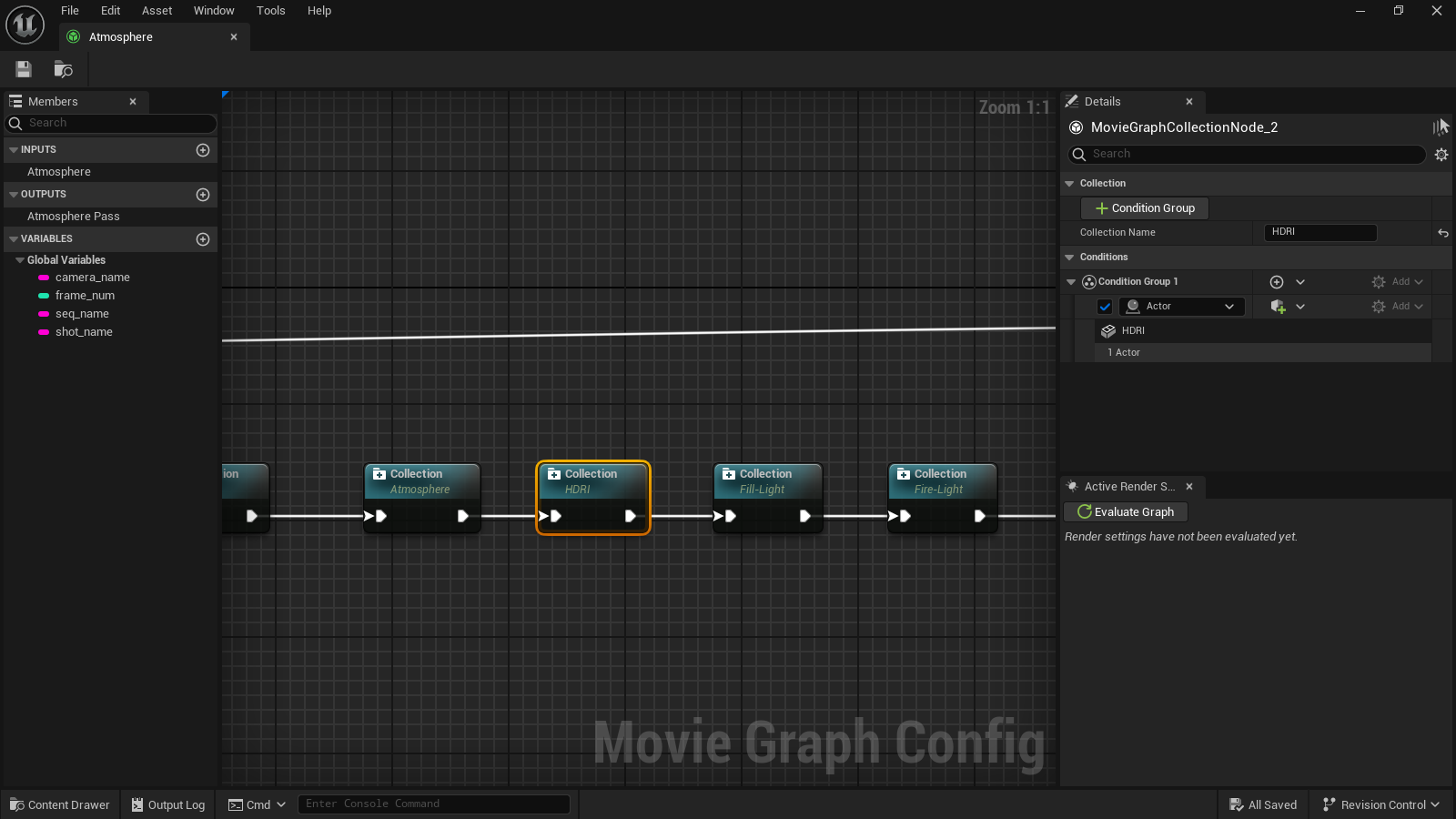Open the Tools menu
This screenshot has height=819, width=1456.
[271, 11]
